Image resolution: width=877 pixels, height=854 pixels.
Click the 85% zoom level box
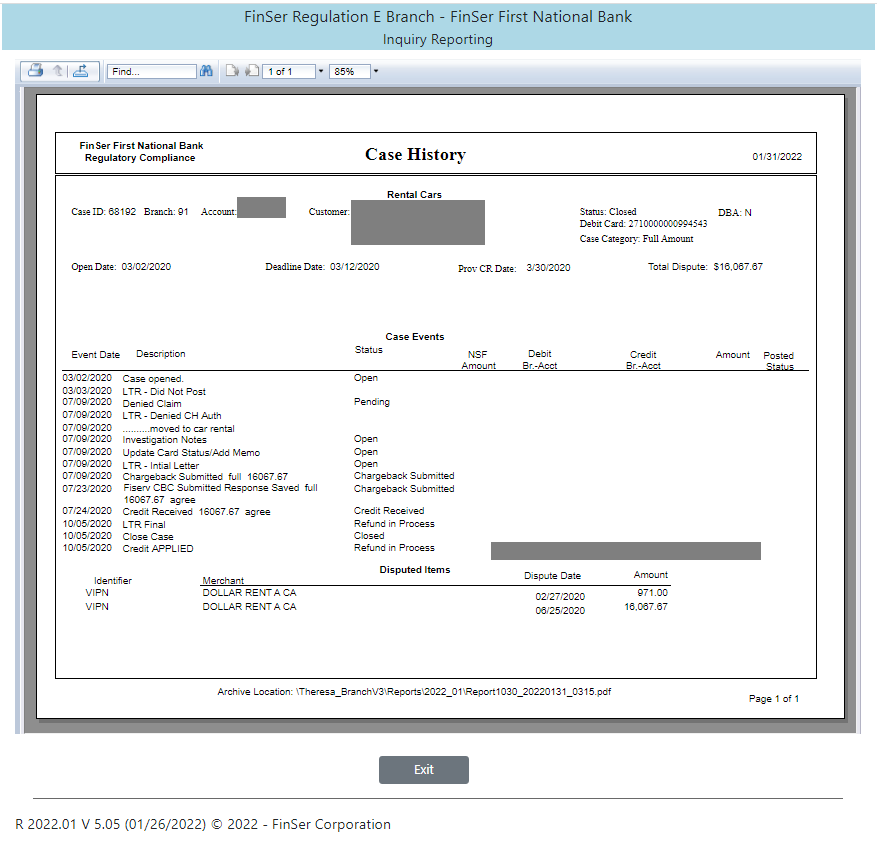click(x=350, y=72)
